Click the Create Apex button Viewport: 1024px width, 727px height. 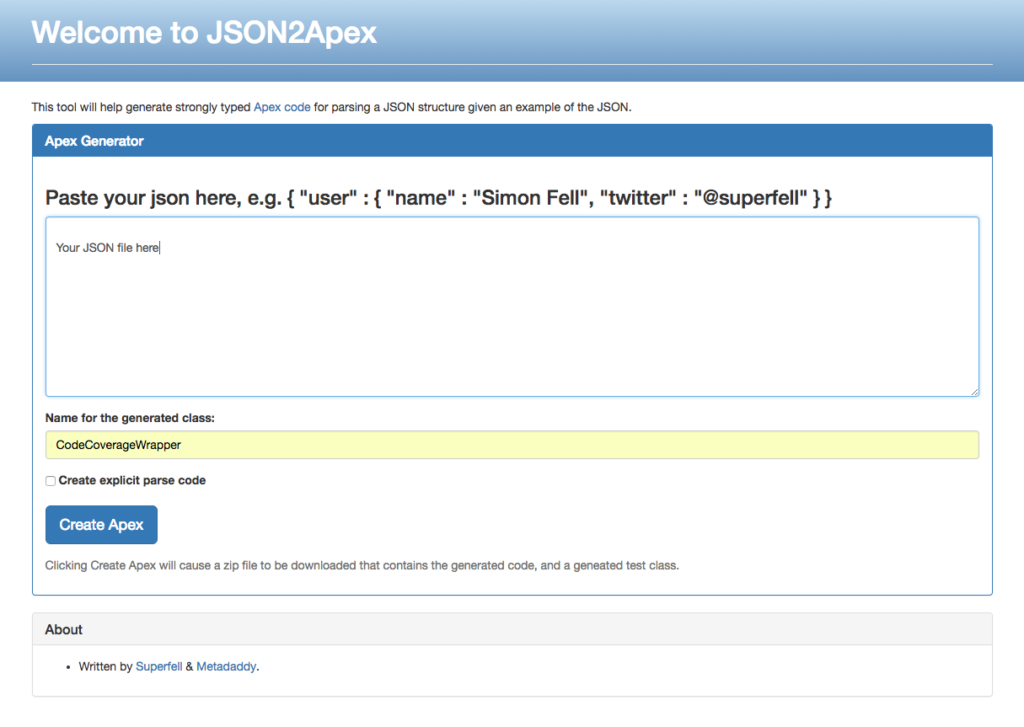(x=101, y=525)
